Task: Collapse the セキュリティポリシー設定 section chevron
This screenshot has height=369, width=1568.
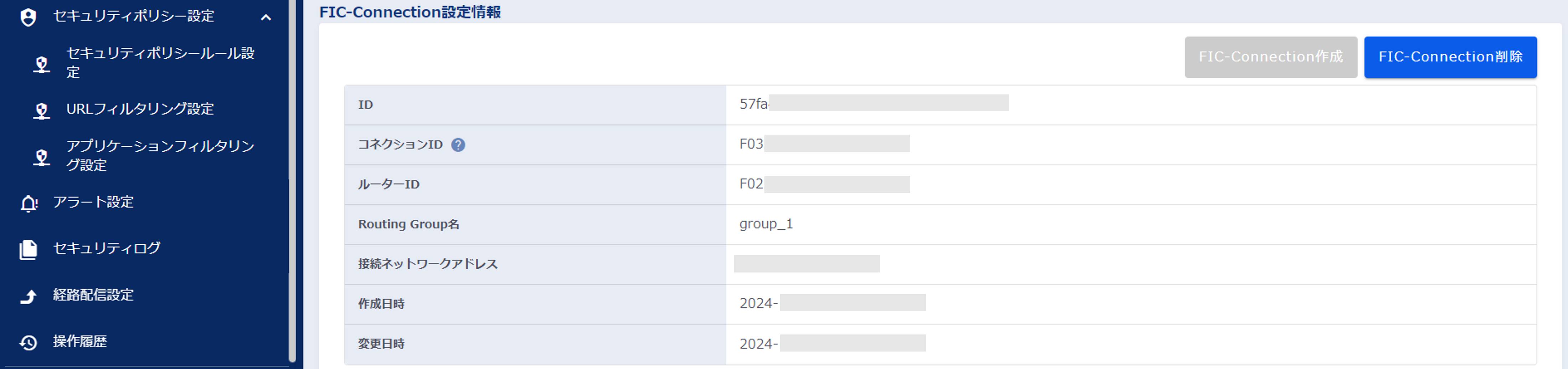Action: coord(265,17)
